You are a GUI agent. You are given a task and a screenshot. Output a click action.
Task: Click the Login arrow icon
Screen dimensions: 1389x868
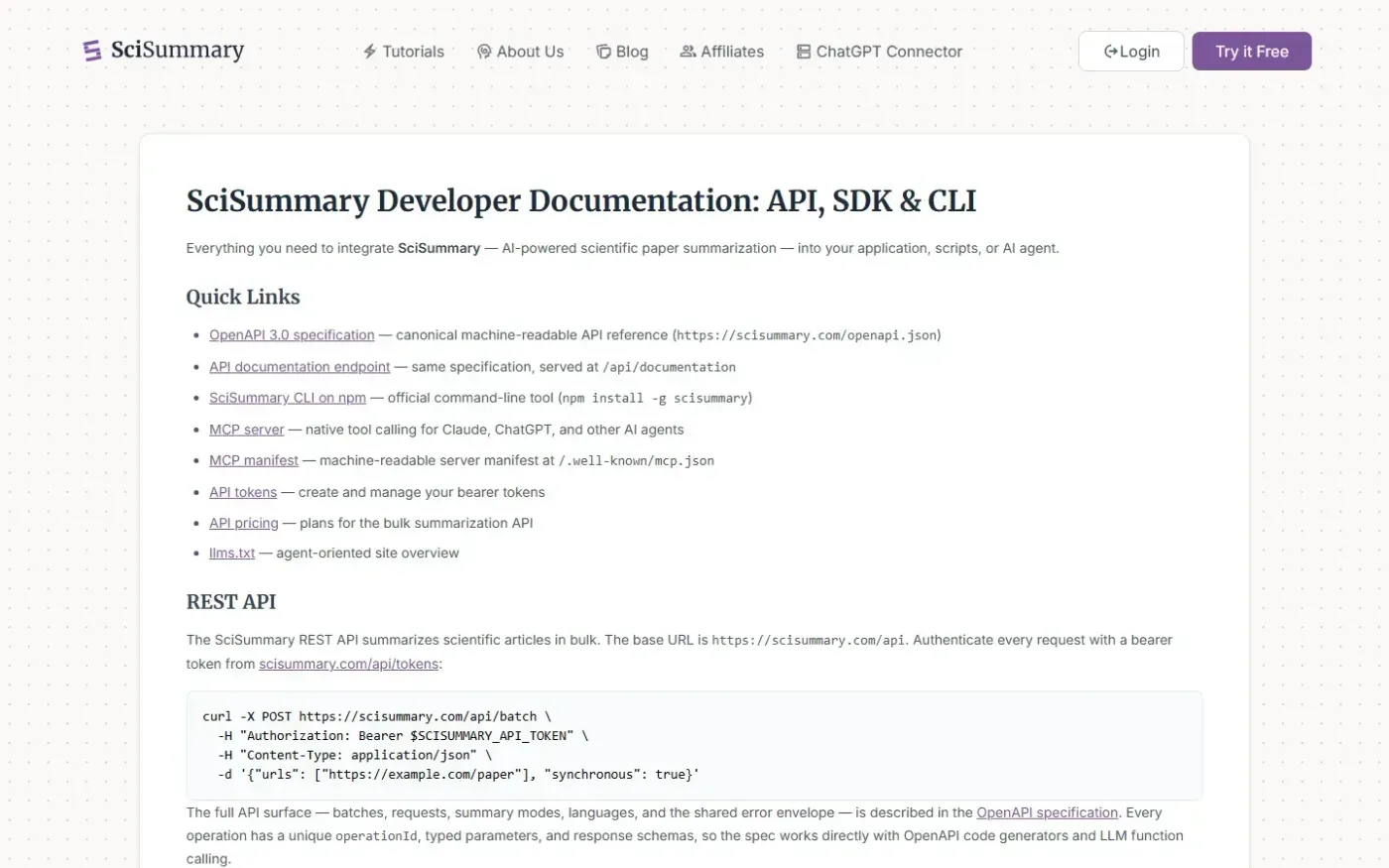[1111, 52]
